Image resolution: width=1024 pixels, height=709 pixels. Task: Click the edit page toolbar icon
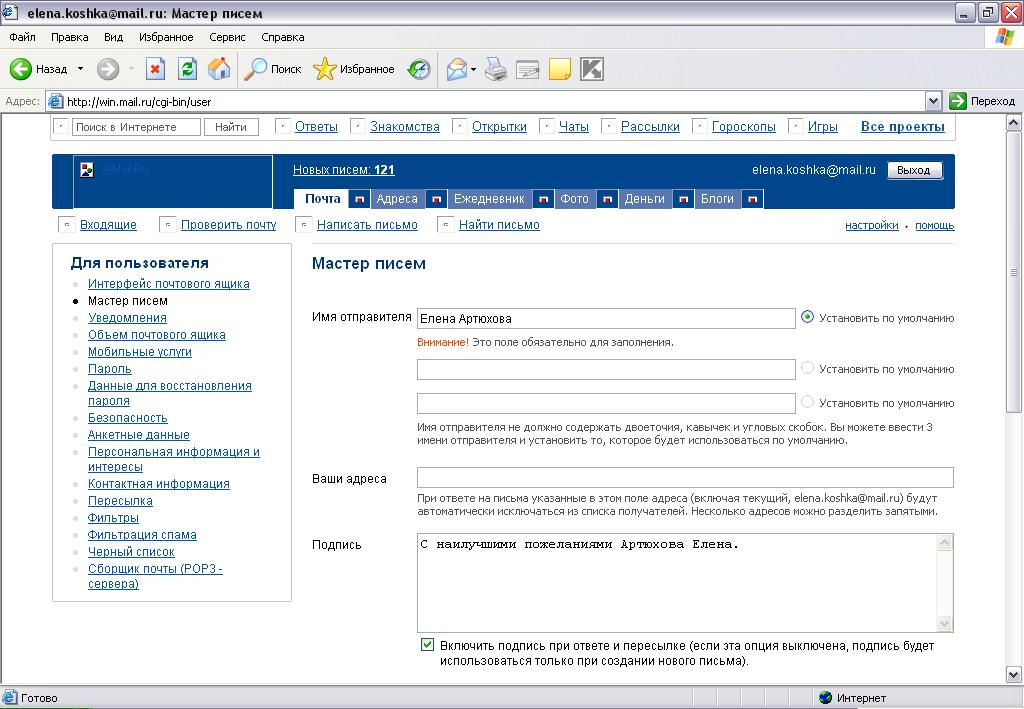(x=528, y=69)
